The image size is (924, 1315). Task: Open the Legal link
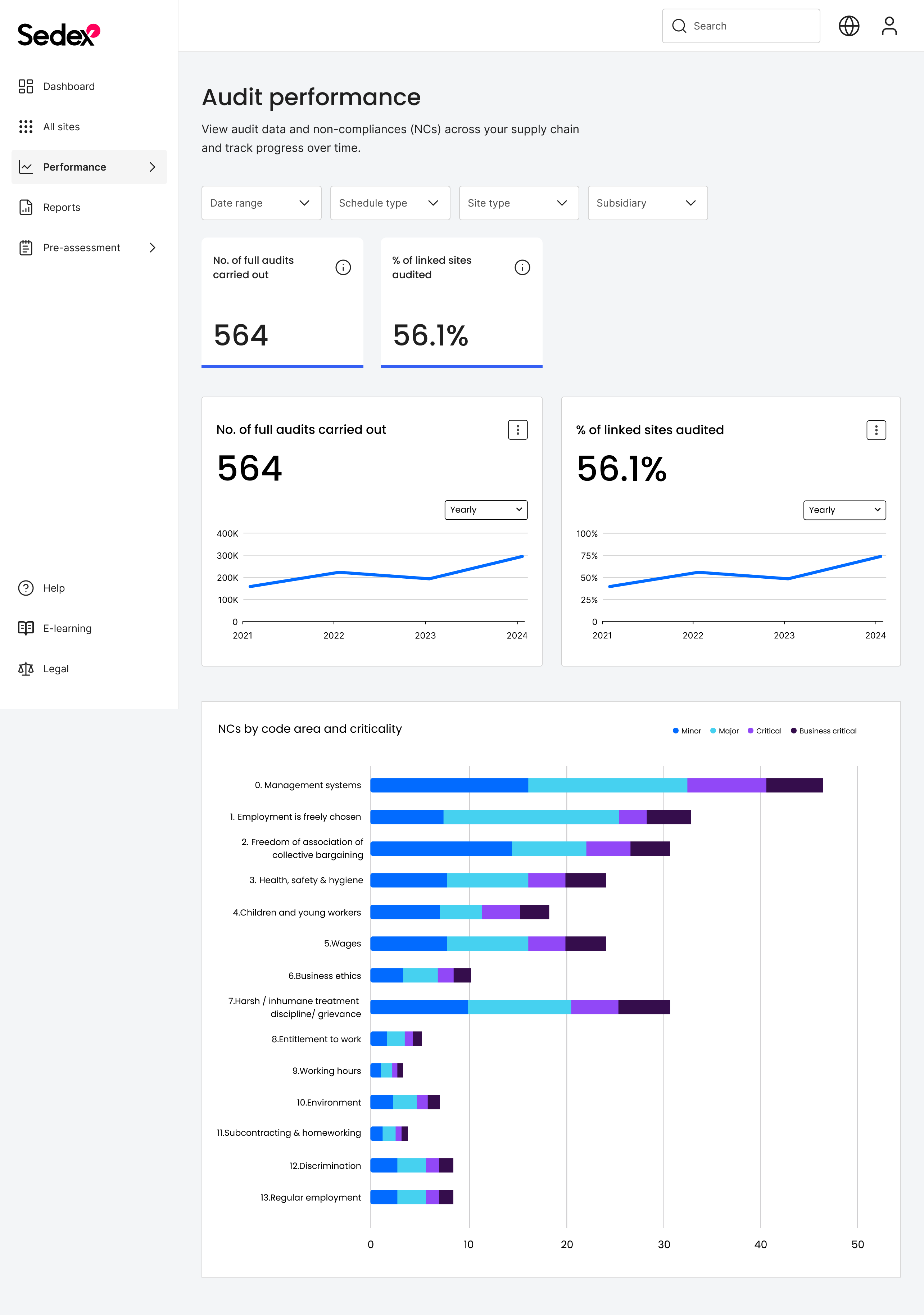[55, 668]
